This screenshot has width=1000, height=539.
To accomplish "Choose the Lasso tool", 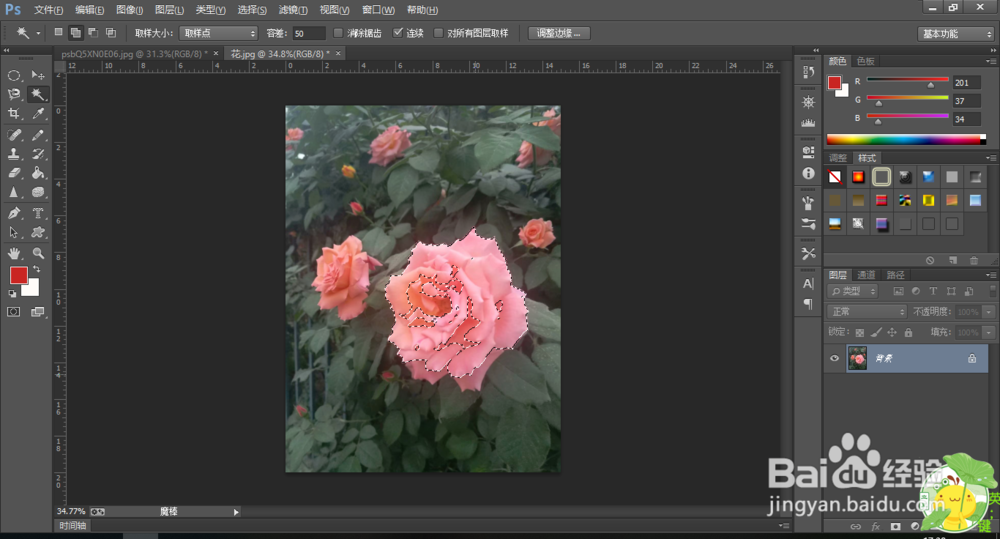I will point(13,94).
